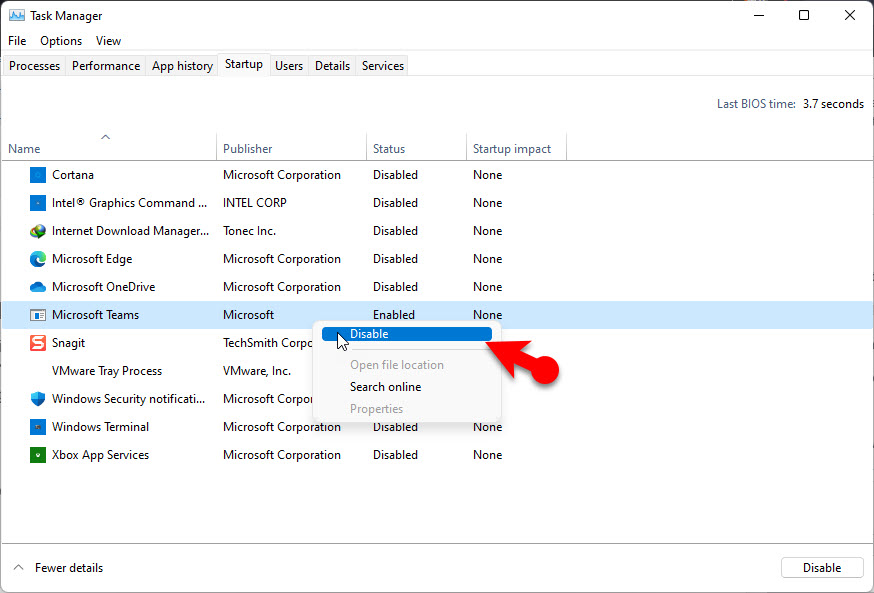Image resolution: width=874 pixels, height=593 pixels.
Task: Click Disabled status in Xbox App Services row
Action: tap(395, 455)
